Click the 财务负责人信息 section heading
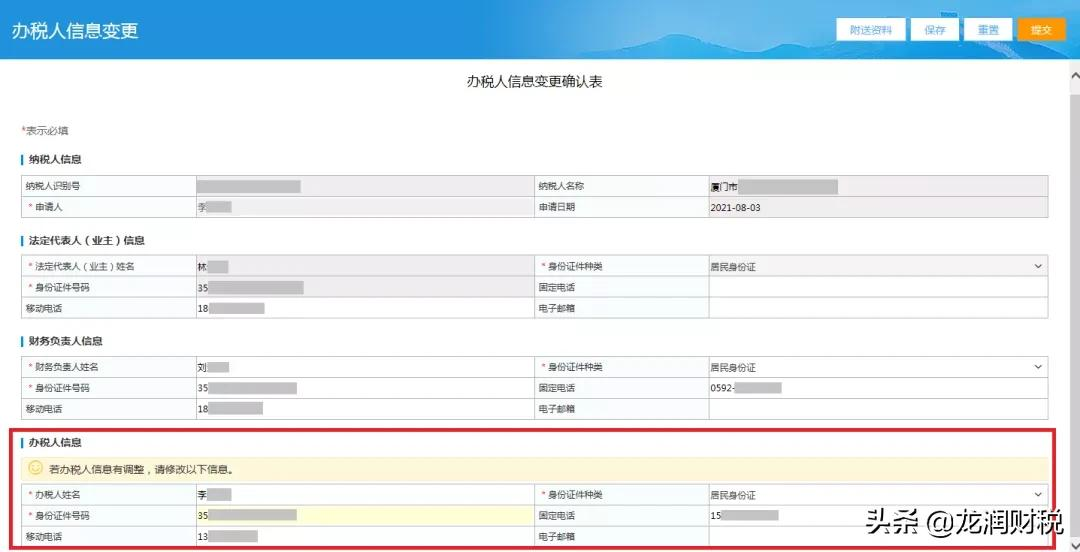The image size is (1080, 552). [x=65, y=341]
